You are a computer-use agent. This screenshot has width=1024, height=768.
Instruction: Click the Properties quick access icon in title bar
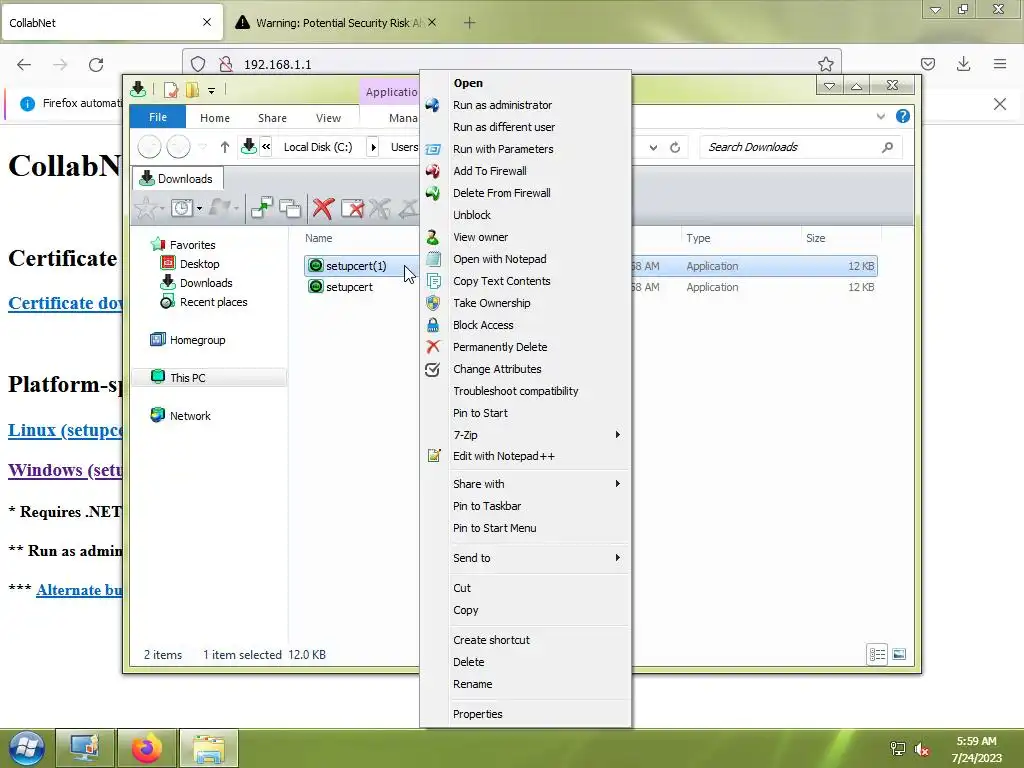point(171,90)
